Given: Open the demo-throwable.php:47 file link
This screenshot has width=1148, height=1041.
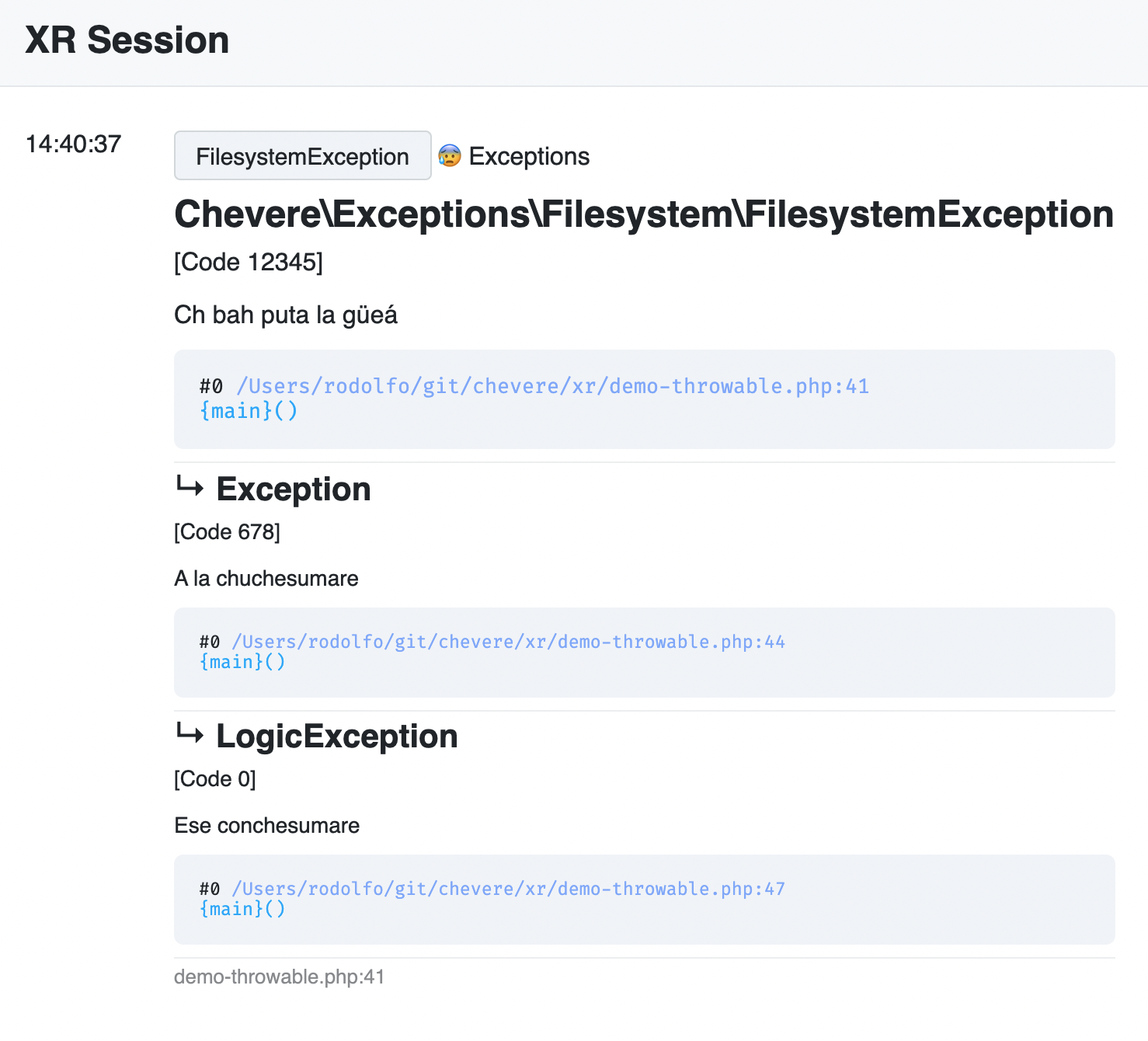Looking at the screenshot, I should click(x=509, y=889).
